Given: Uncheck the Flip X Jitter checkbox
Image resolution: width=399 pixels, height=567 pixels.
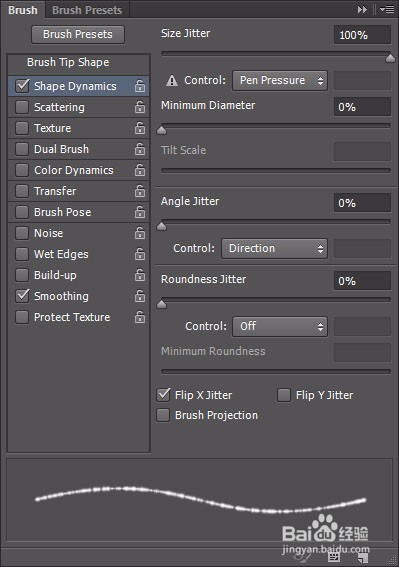Looking at the screenshot, I should tap(164, 395).
